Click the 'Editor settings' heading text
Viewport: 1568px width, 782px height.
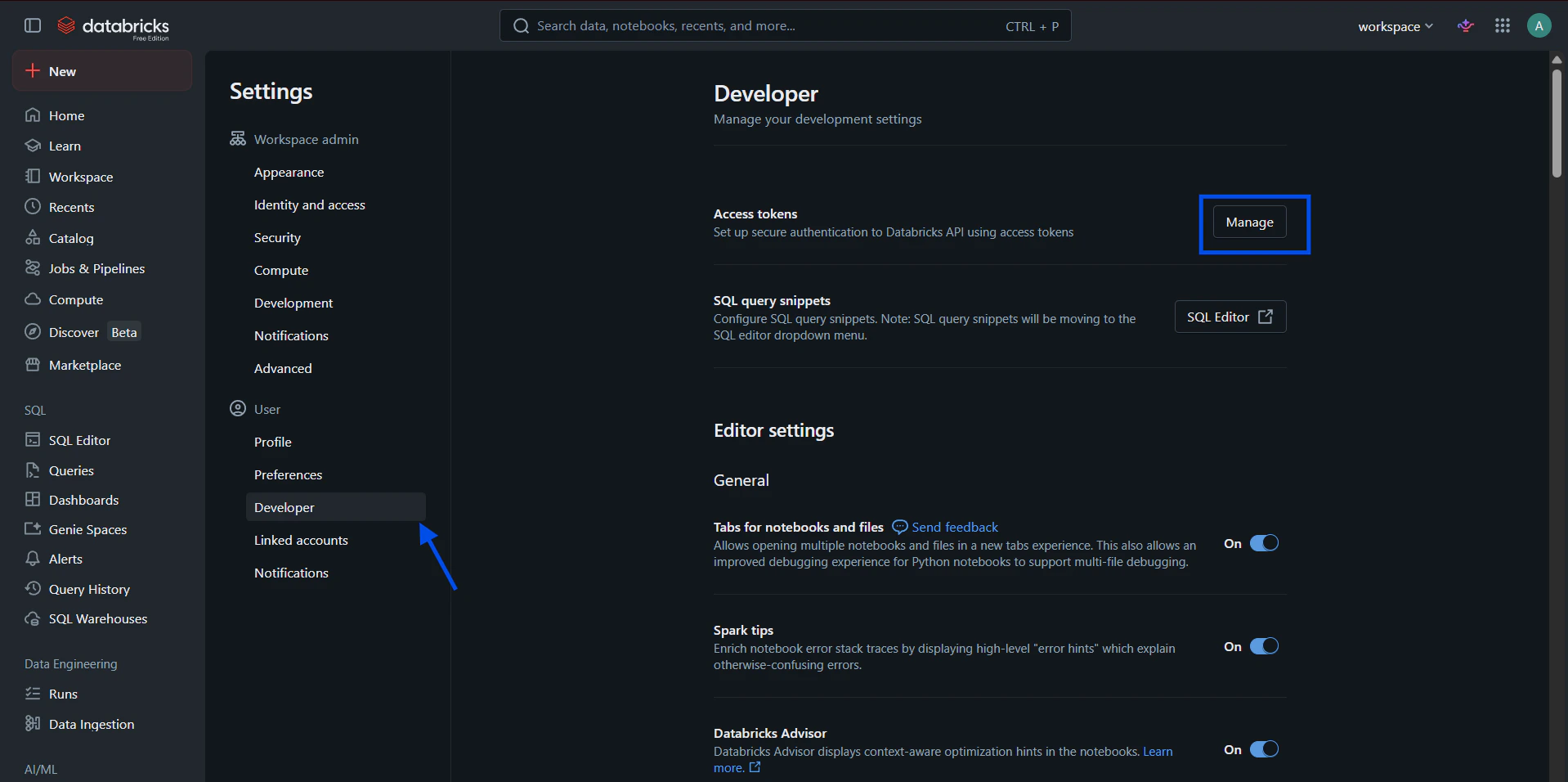[773, 431]
